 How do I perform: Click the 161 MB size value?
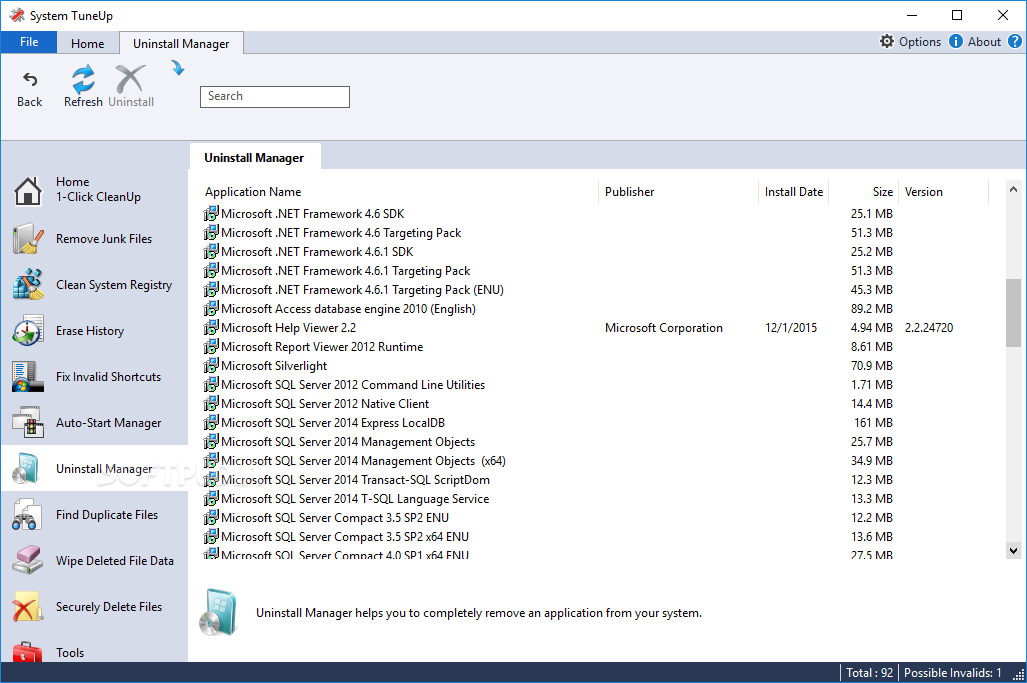point(873,422)
